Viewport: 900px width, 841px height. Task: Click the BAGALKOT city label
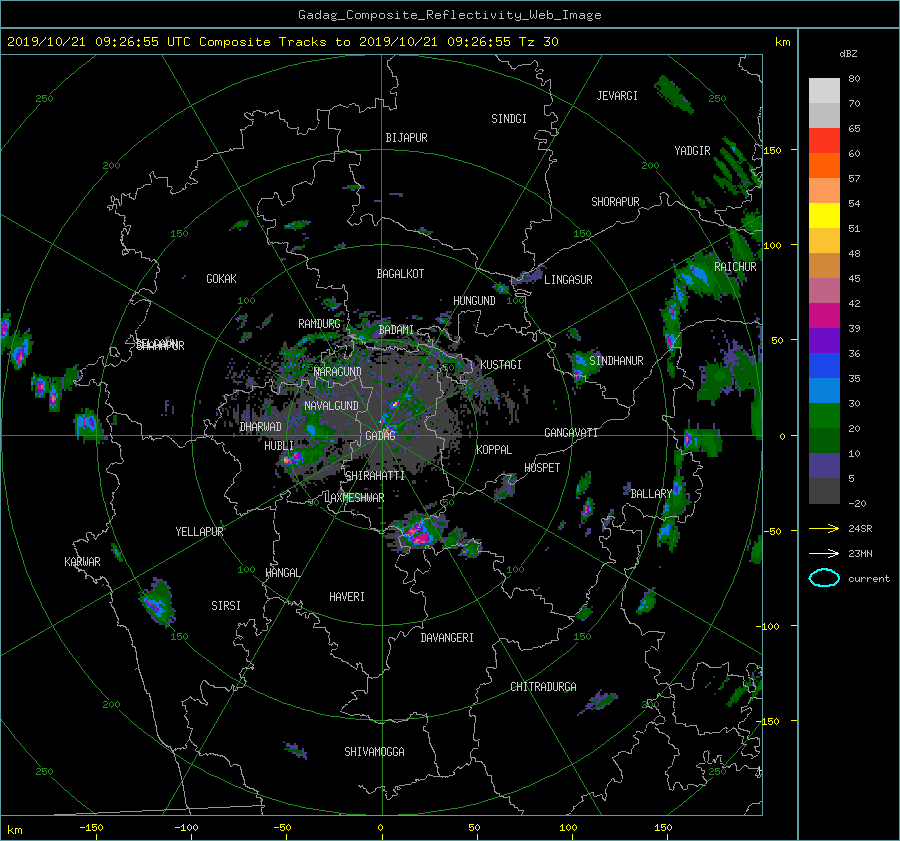[x=400, y=274]
